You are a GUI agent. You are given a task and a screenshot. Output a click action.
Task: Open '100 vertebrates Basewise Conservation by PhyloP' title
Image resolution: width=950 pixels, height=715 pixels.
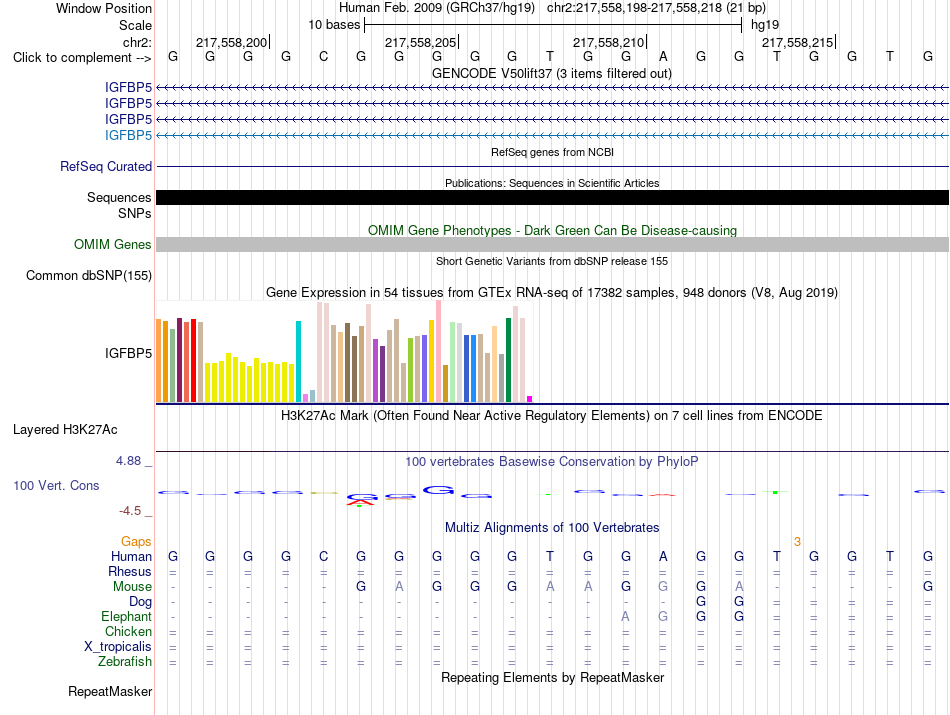point(552,462)
